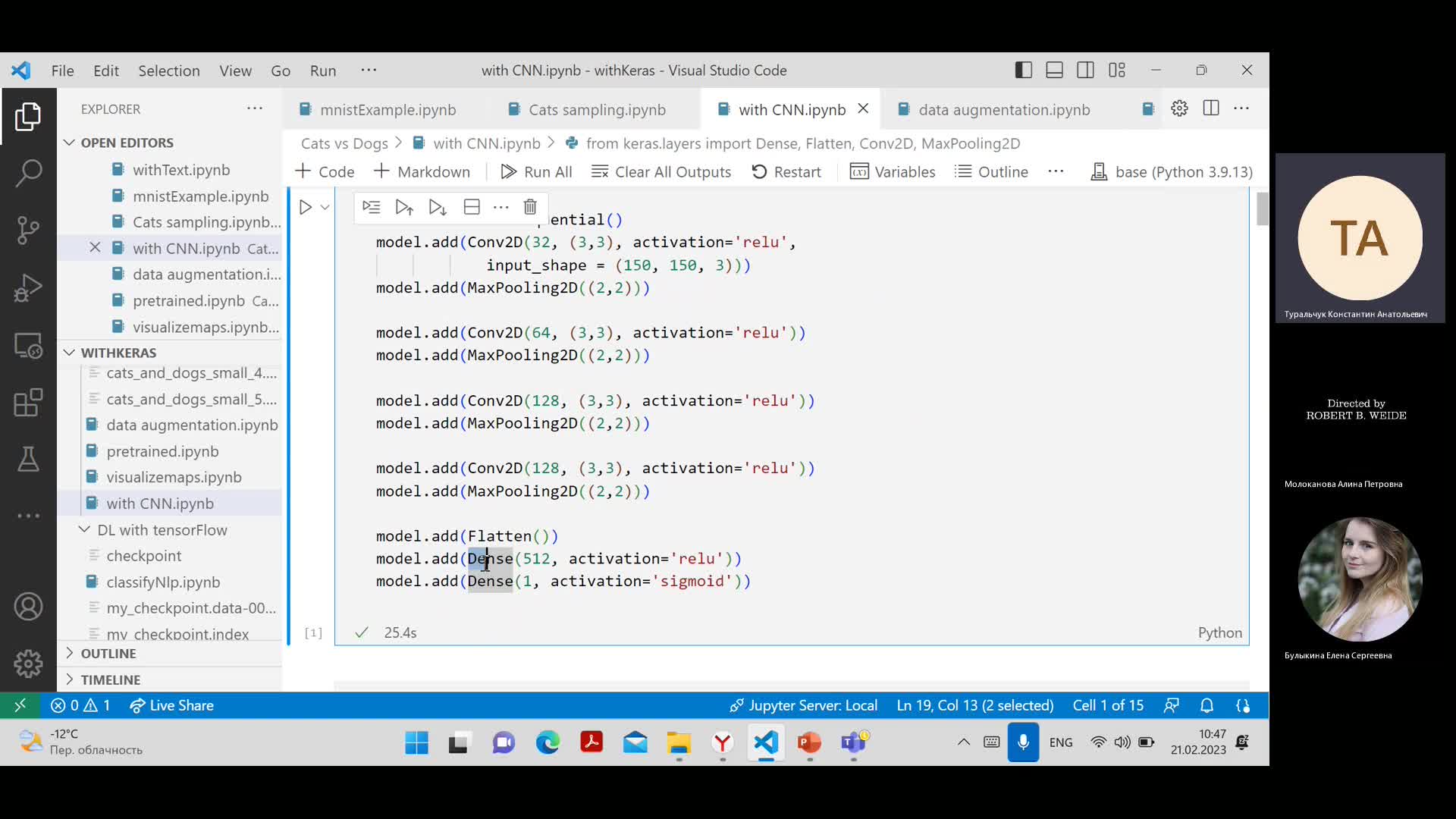
Task: Click Jupyter Server: Local status
Action: click(x=804, y=705)
